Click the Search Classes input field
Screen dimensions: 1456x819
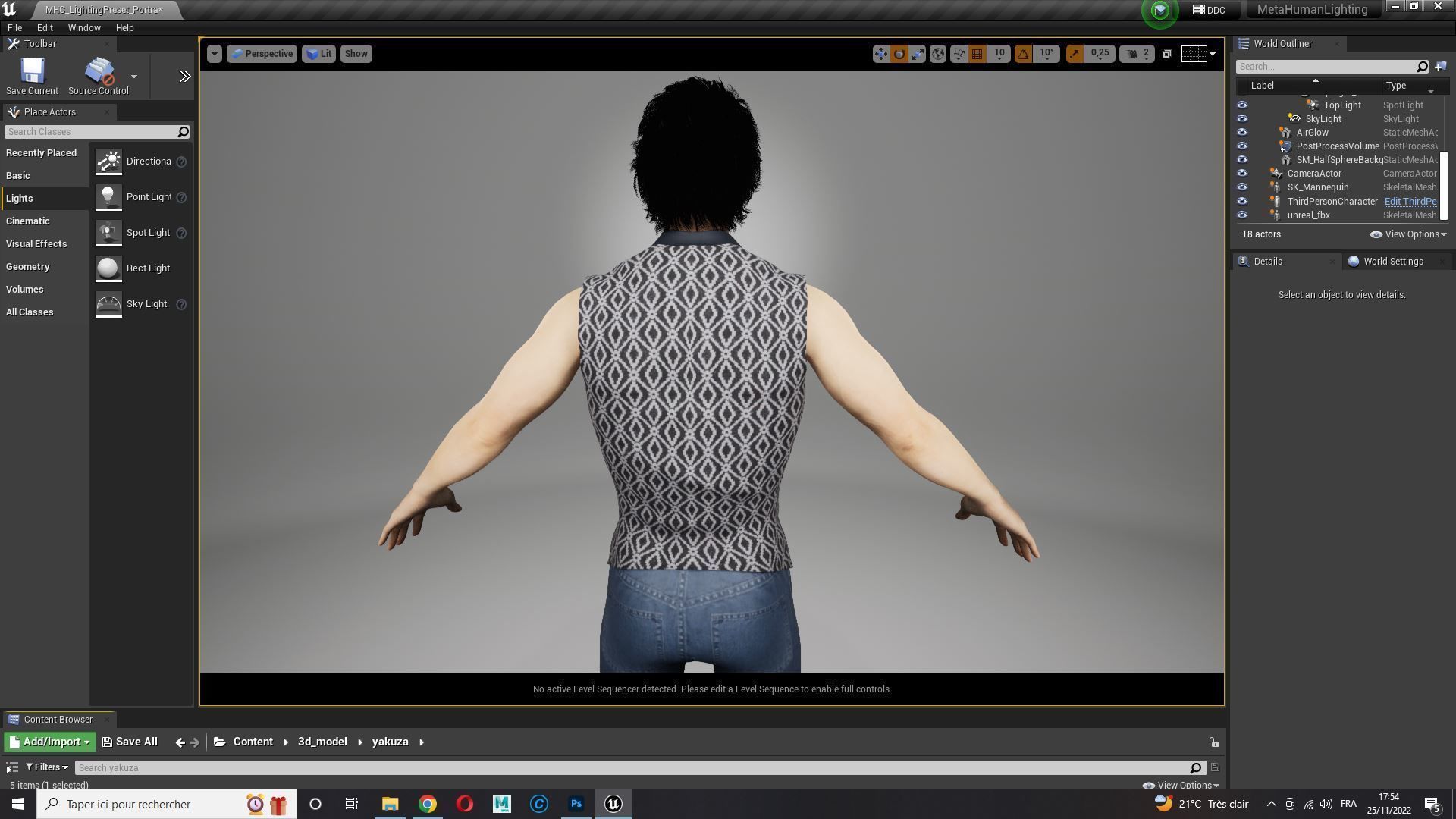91,132
